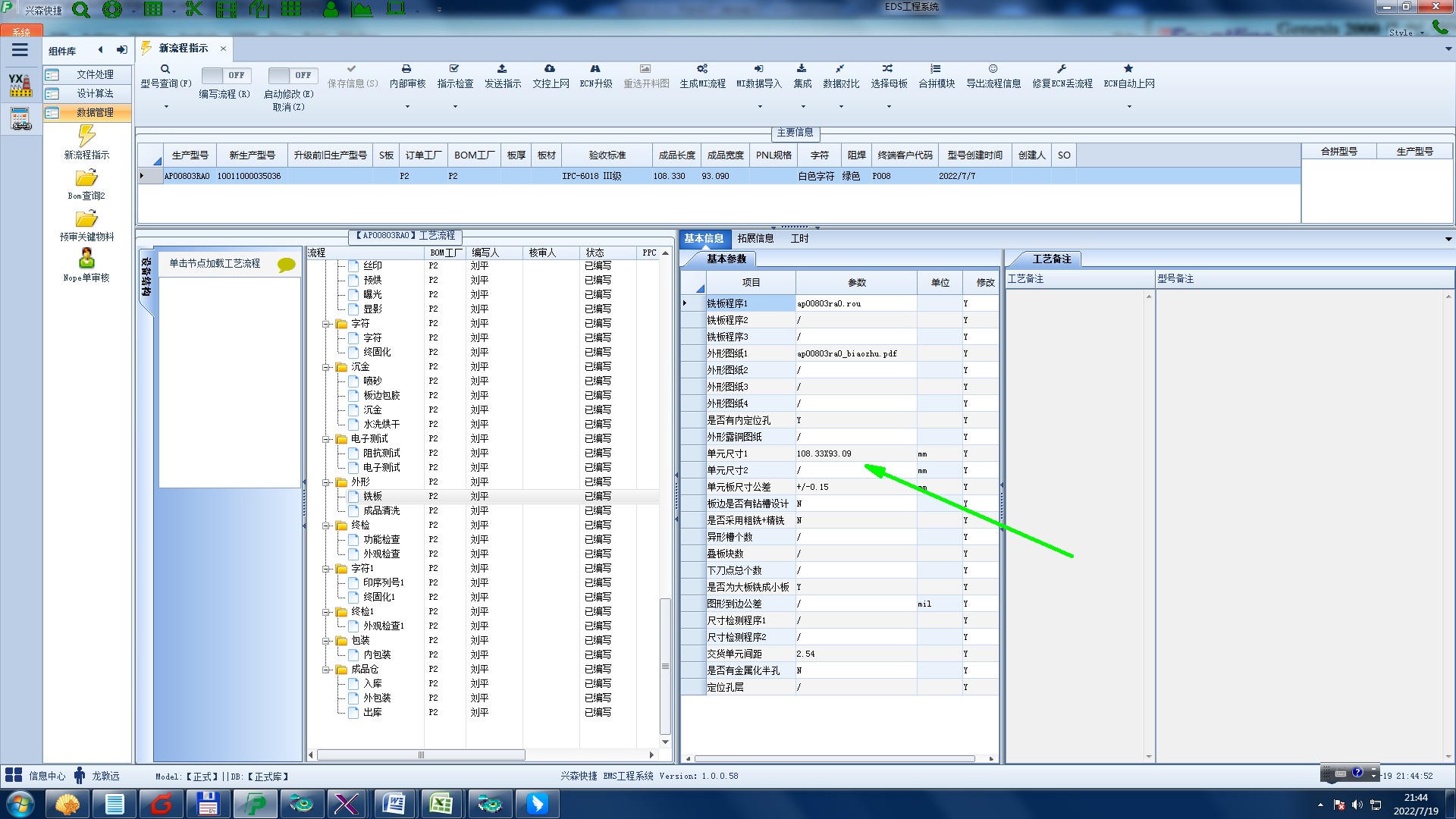
Task: Open dropdown arrow under 选择母板
Action: tap(889, 107)
